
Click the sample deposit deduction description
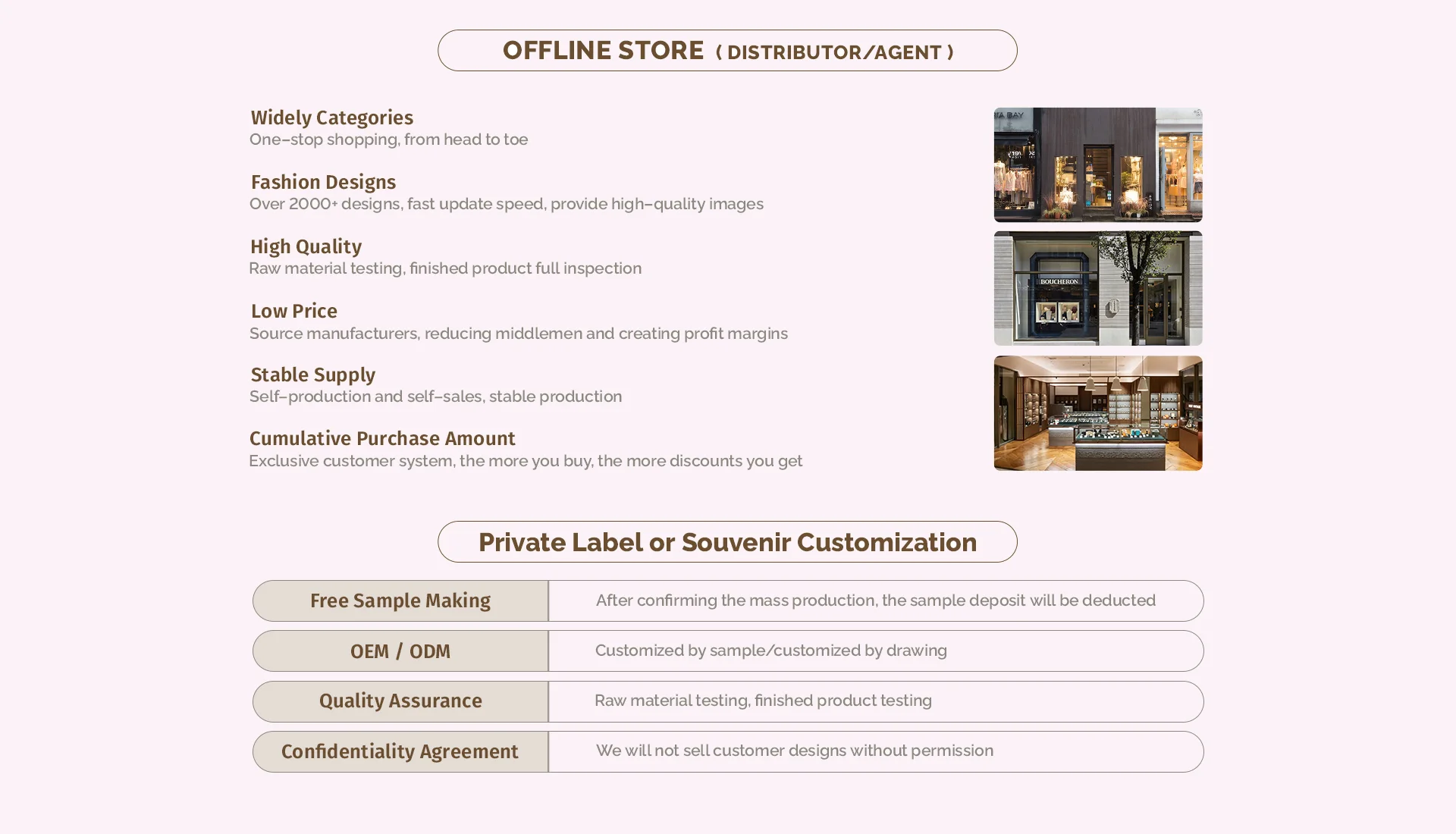[875, 600]
